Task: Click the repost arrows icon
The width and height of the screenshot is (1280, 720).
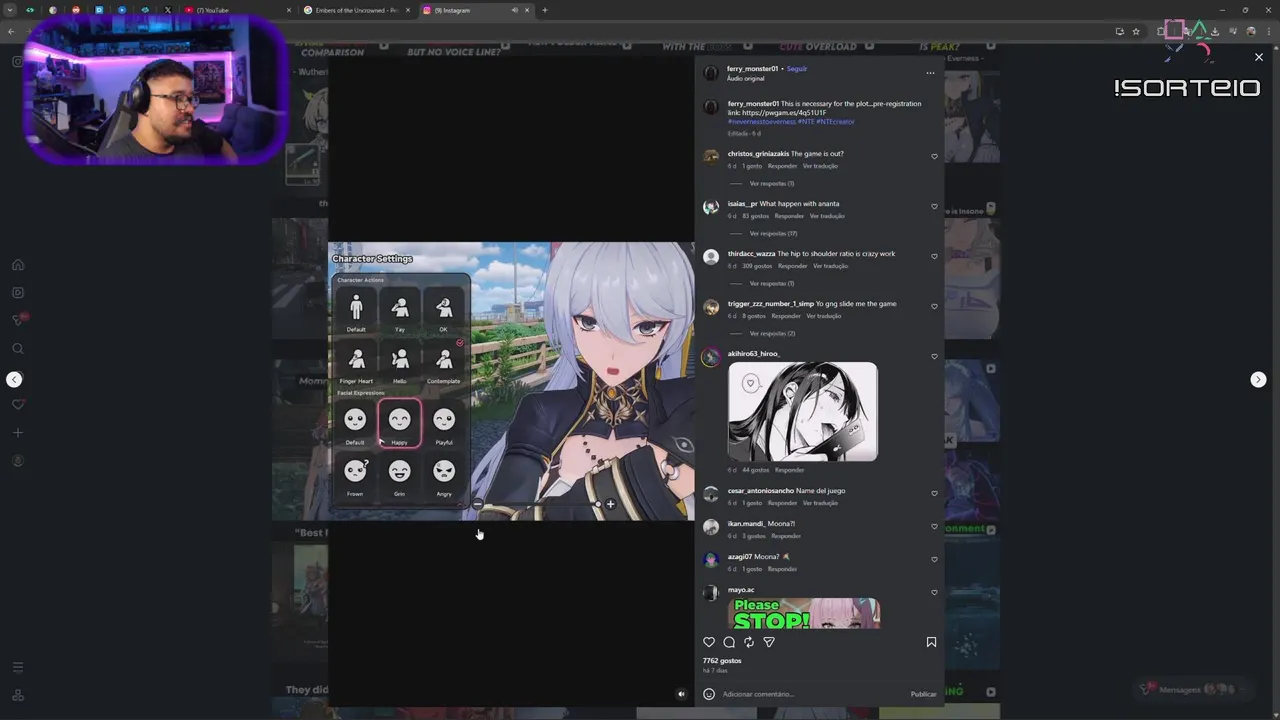Action: (x=749, y=642)
